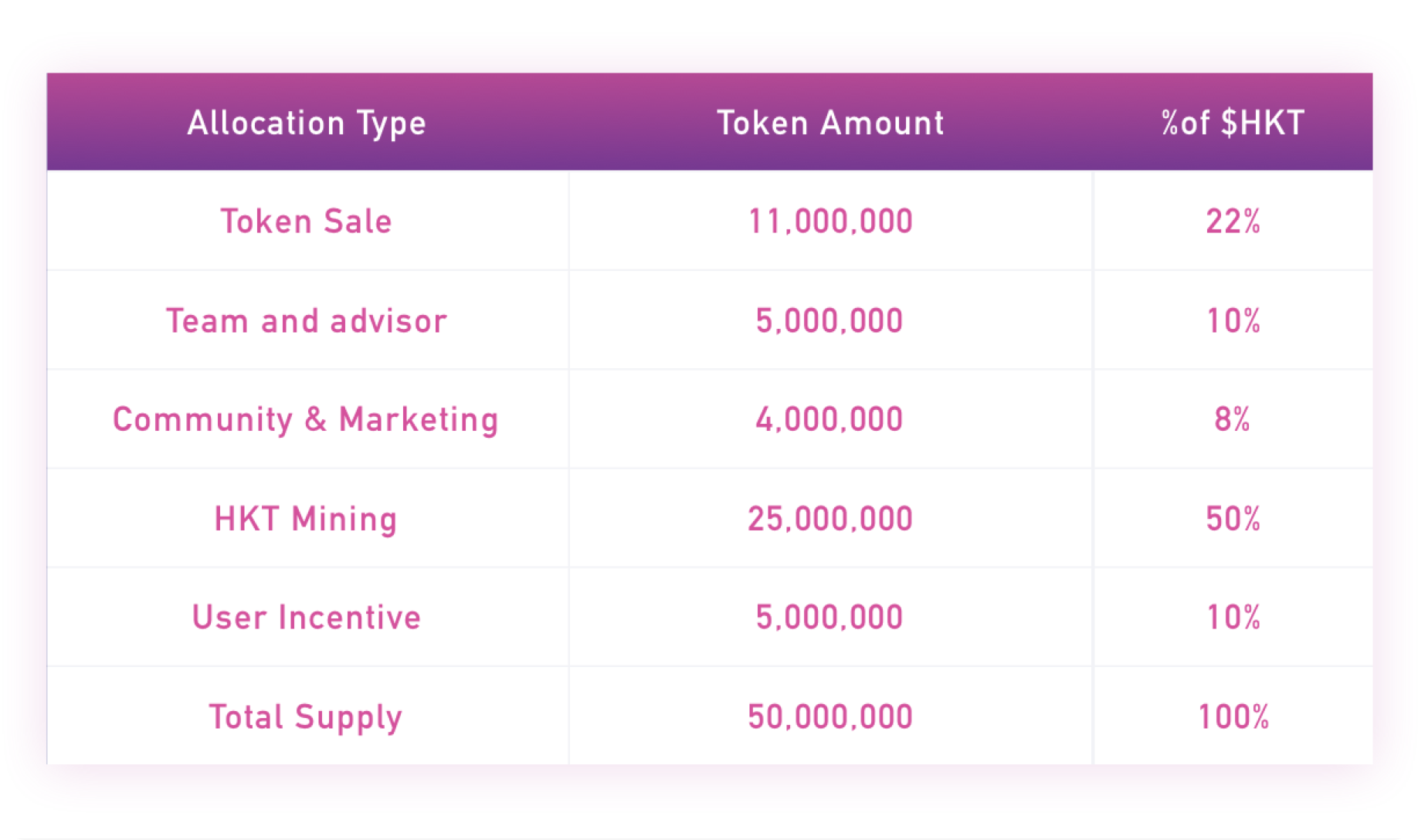Select the Token Sale row label
This screenshot has height=840, width=1418.
pos(307,222)
